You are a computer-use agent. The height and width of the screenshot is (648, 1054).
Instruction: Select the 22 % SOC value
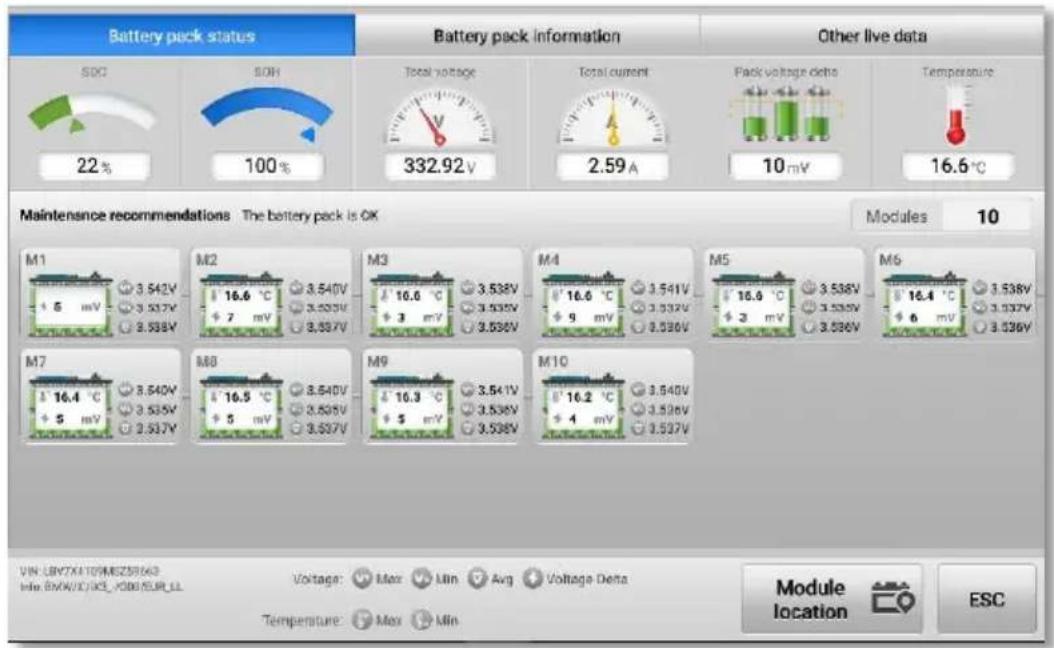point(94,166)
